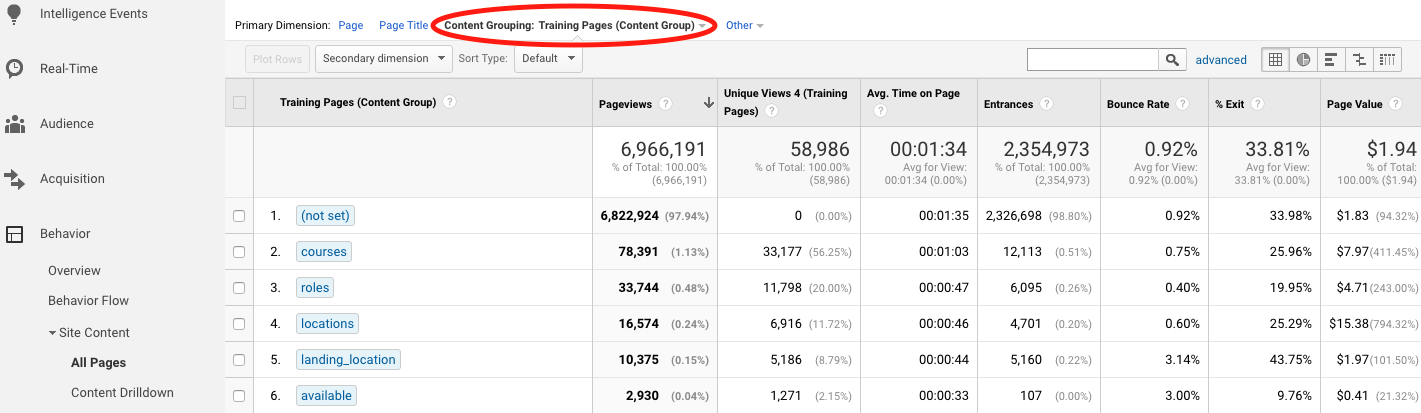
Task: Choose the performance bar view icon
Action: (x=1331, y=60)
